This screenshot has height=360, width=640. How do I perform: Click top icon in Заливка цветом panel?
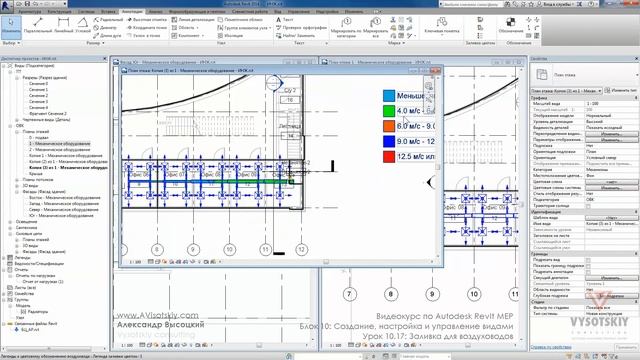(480, 20)
